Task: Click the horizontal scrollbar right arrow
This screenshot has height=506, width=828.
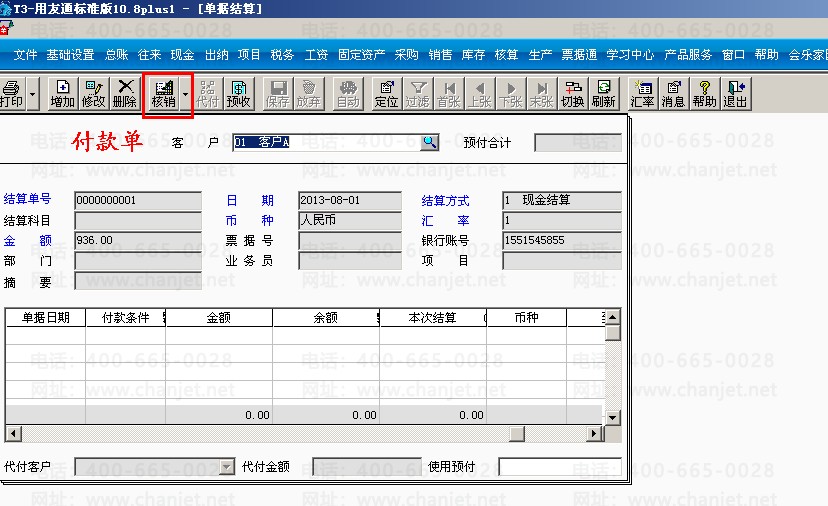Action: [x=594, y=434]
